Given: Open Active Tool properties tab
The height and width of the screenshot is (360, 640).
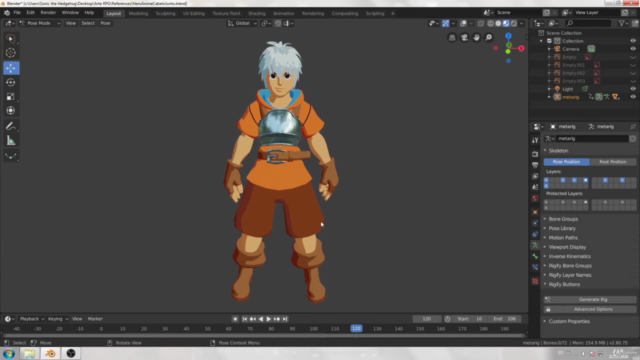Looking at the screenshot, I should point(535,140).
